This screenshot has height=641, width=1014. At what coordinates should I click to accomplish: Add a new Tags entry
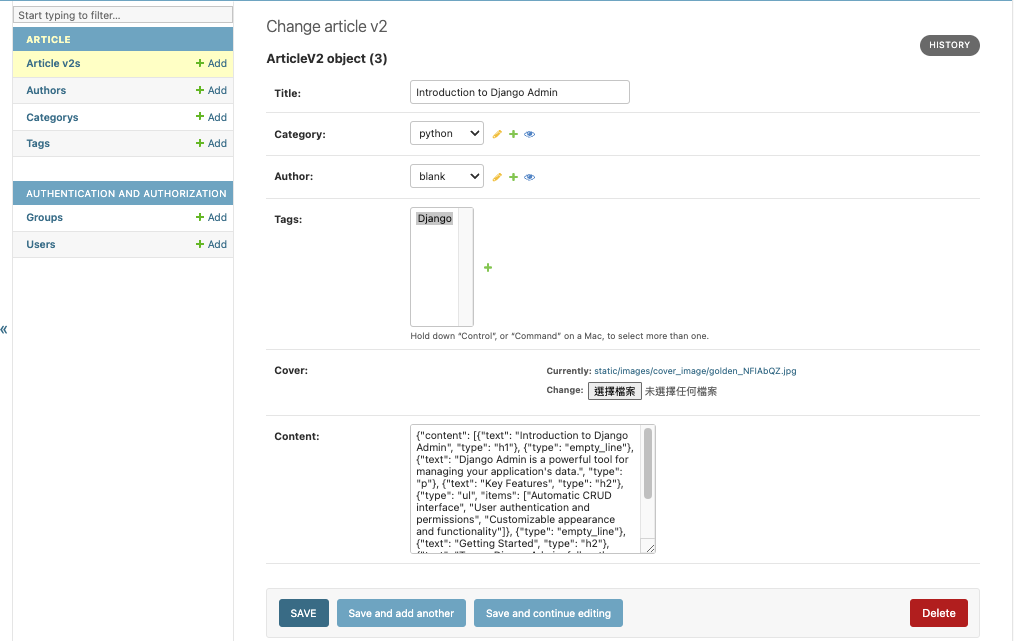[211, 144]
